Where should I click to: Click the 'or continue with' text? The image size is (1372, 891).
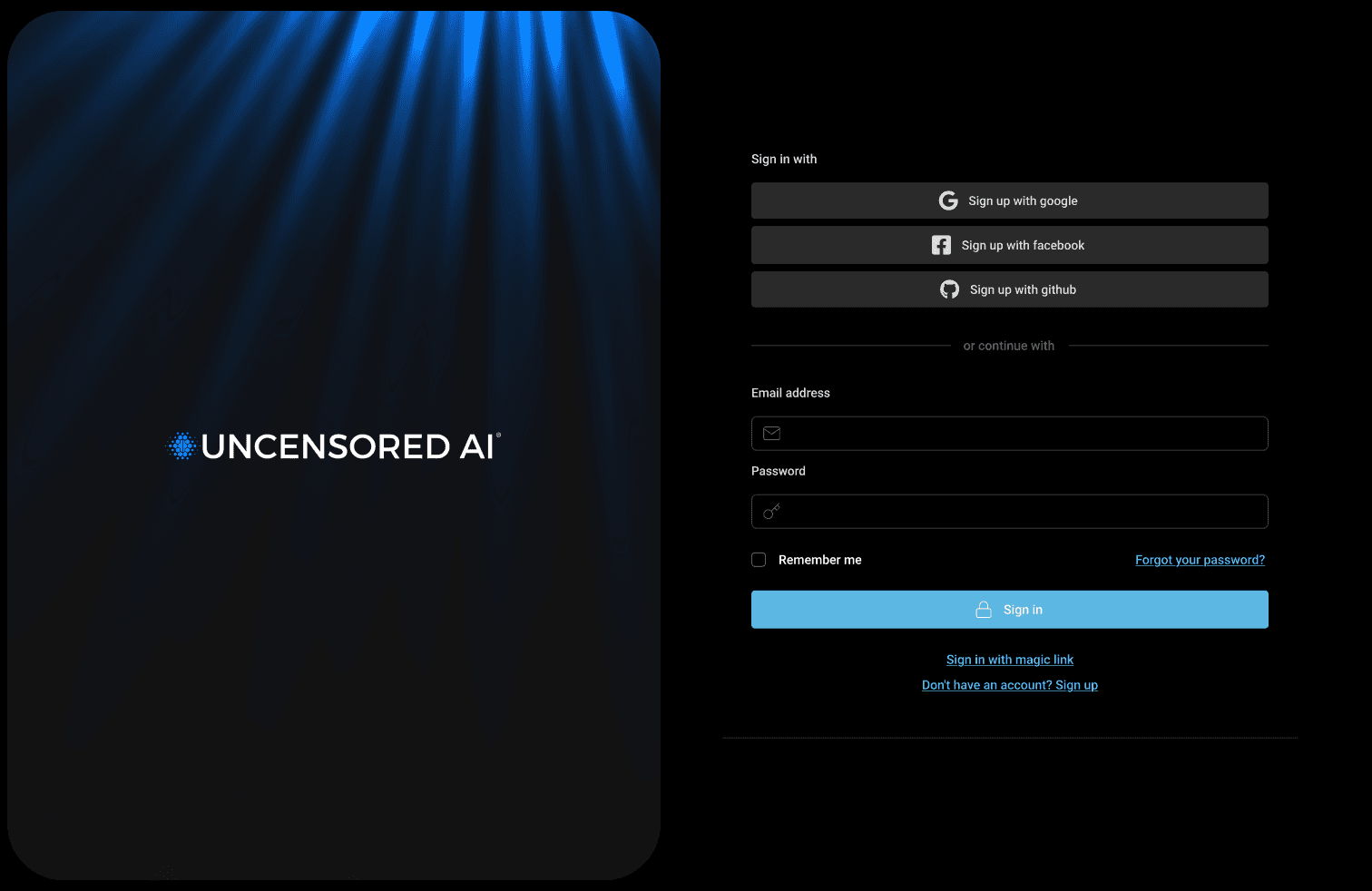(x=1009, y=346)
